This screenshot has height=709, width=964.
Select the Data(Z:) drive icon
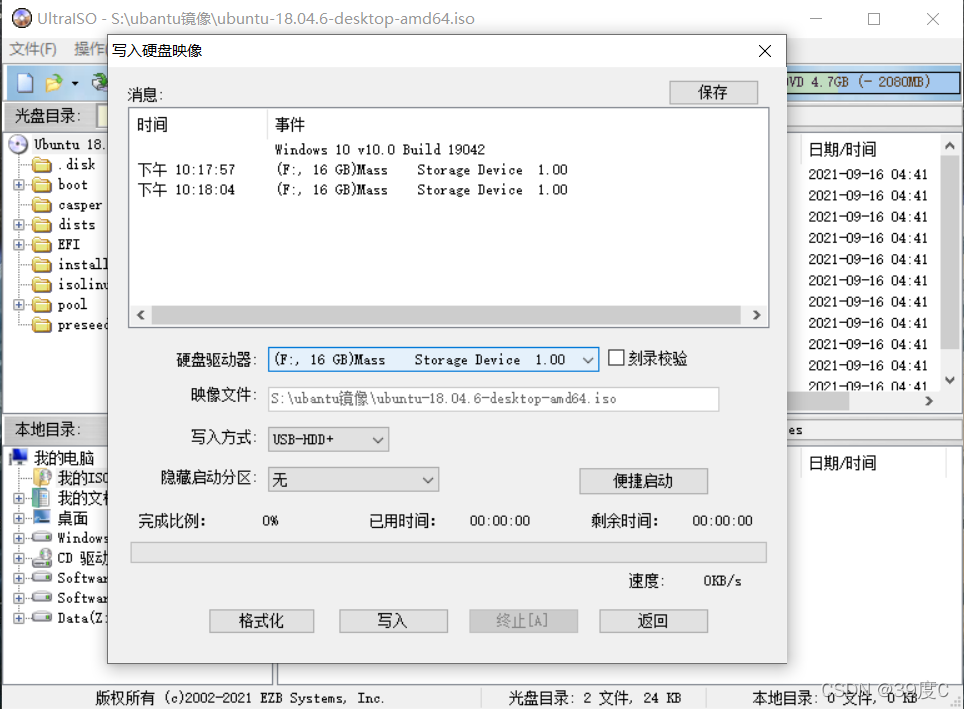pos(42,617)
